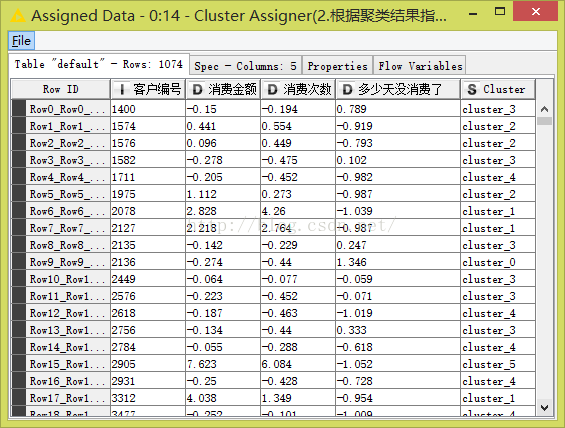Click customer number cell 3312
The image size is (565, 428).
click(148, 398)
